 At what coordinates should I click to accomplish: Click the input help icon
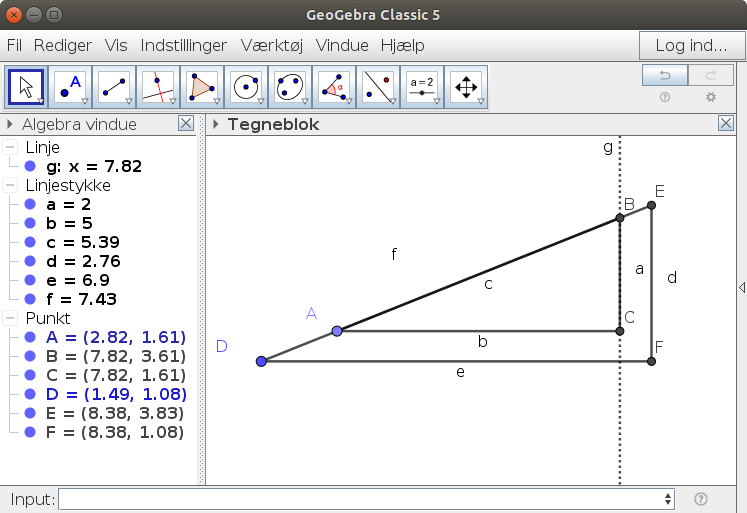coord(701,499)
